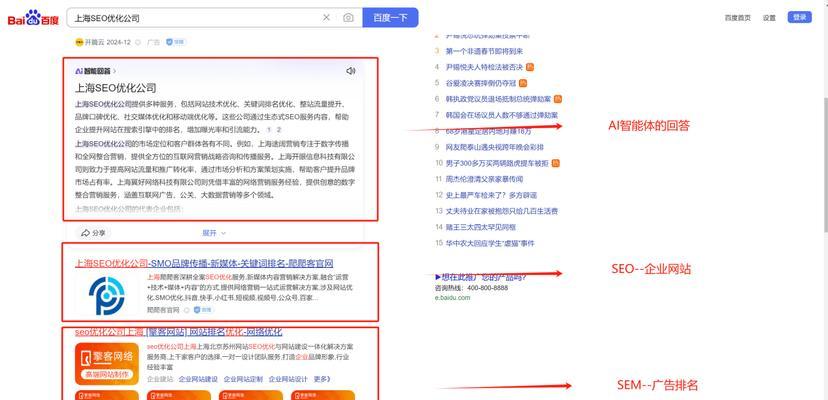Open hot search 第一个非遗春节即将到来
Viewport: 828px width, 400px height.
click(484, 51)
